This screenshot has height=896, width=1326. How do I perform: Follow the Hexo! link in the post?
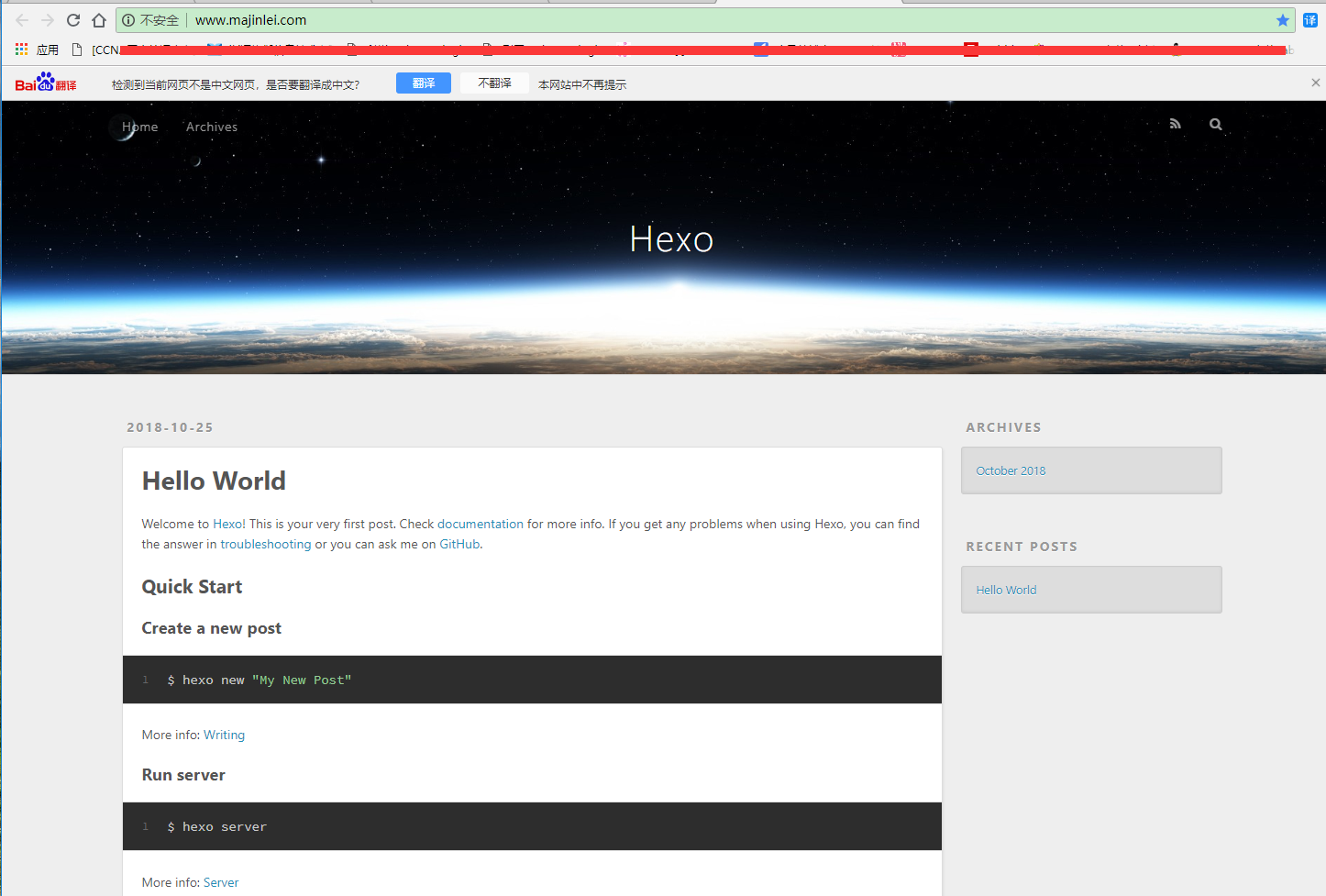point(229,524)
